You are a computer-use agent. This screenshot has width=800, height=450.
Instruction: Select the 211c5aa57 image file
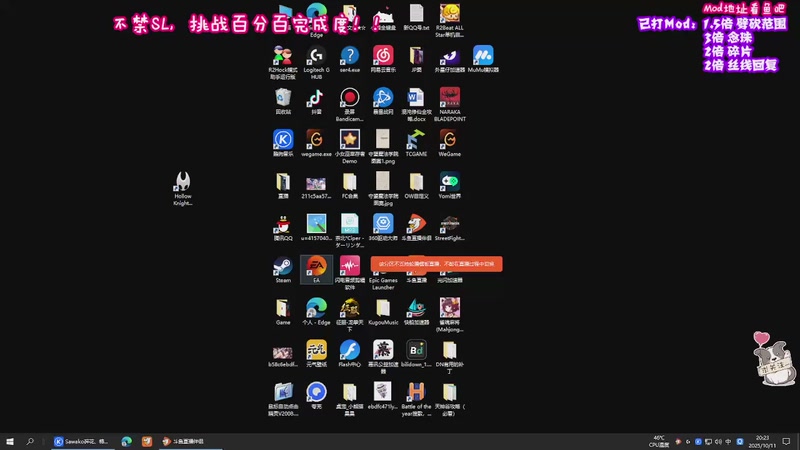(316, 185)
